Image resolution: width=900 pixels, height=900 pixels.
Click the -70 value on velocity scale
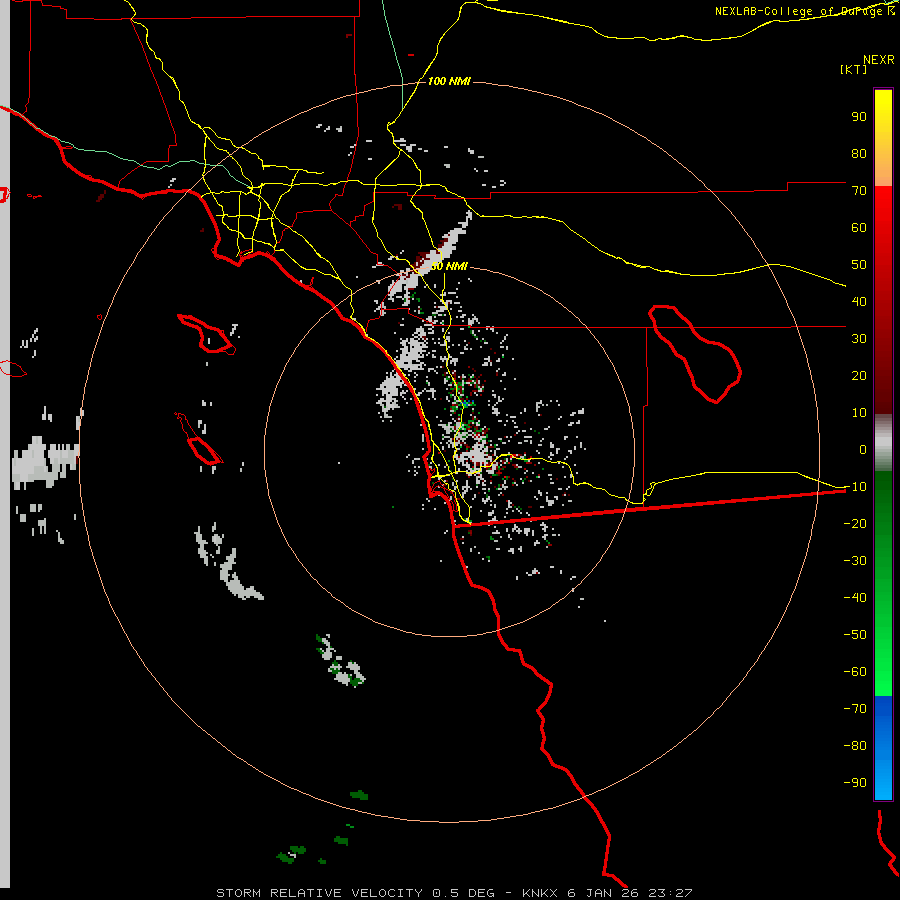click(x=855, y=708)
